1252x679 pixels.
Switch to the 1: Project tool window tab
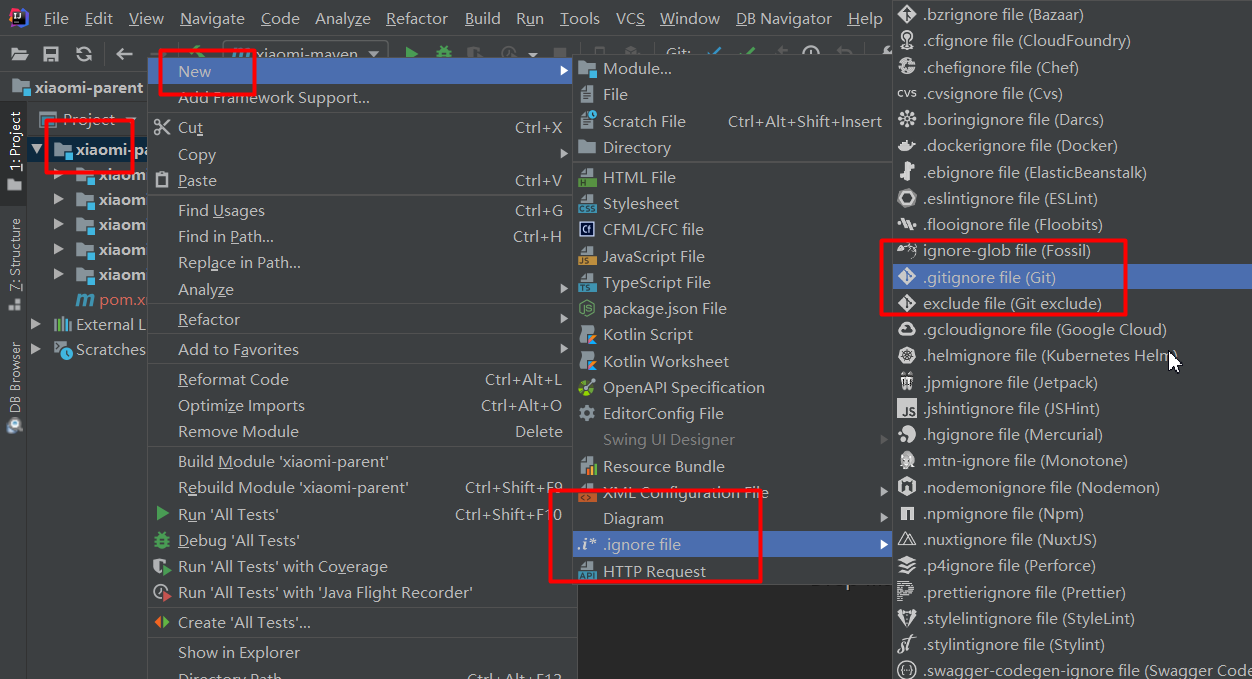pos(15,150)
